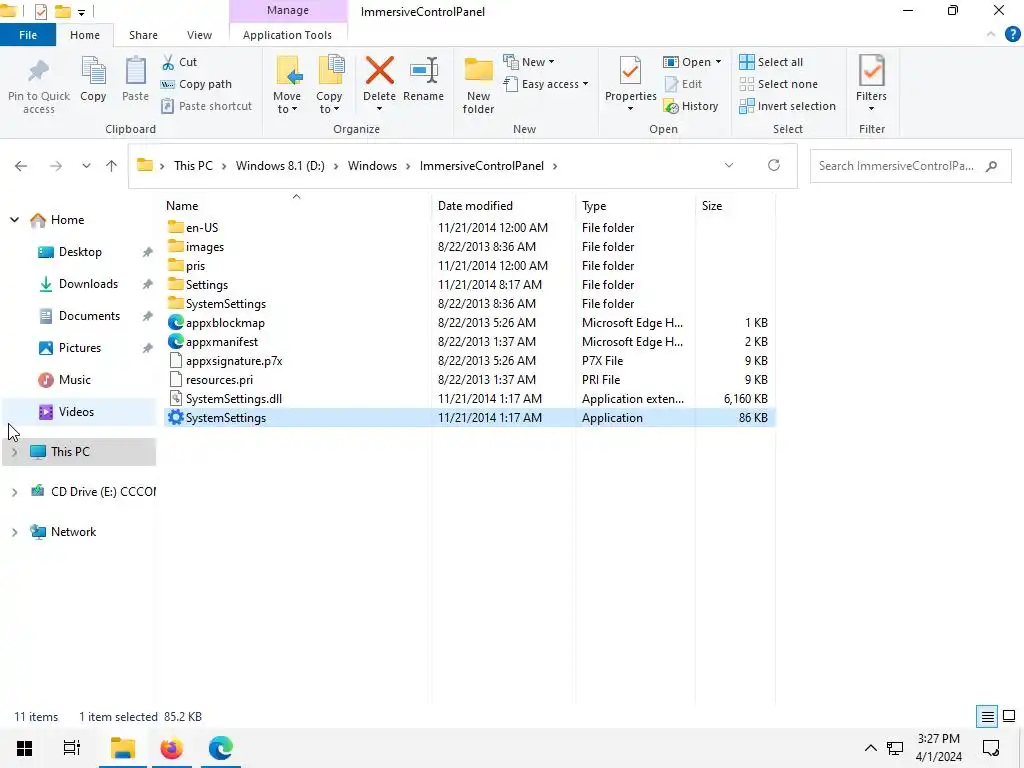Click the Help question mark icon

(1012, 35)
